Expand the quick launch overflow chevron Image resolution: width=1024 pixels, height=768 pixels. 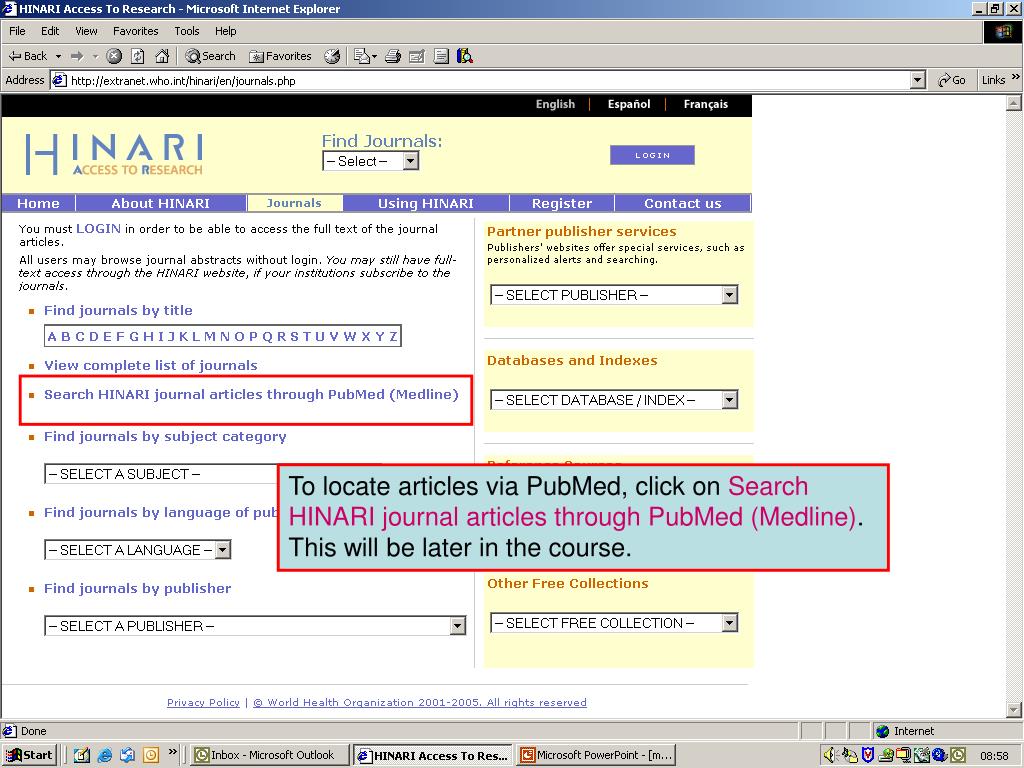click(x=172, y=752)
